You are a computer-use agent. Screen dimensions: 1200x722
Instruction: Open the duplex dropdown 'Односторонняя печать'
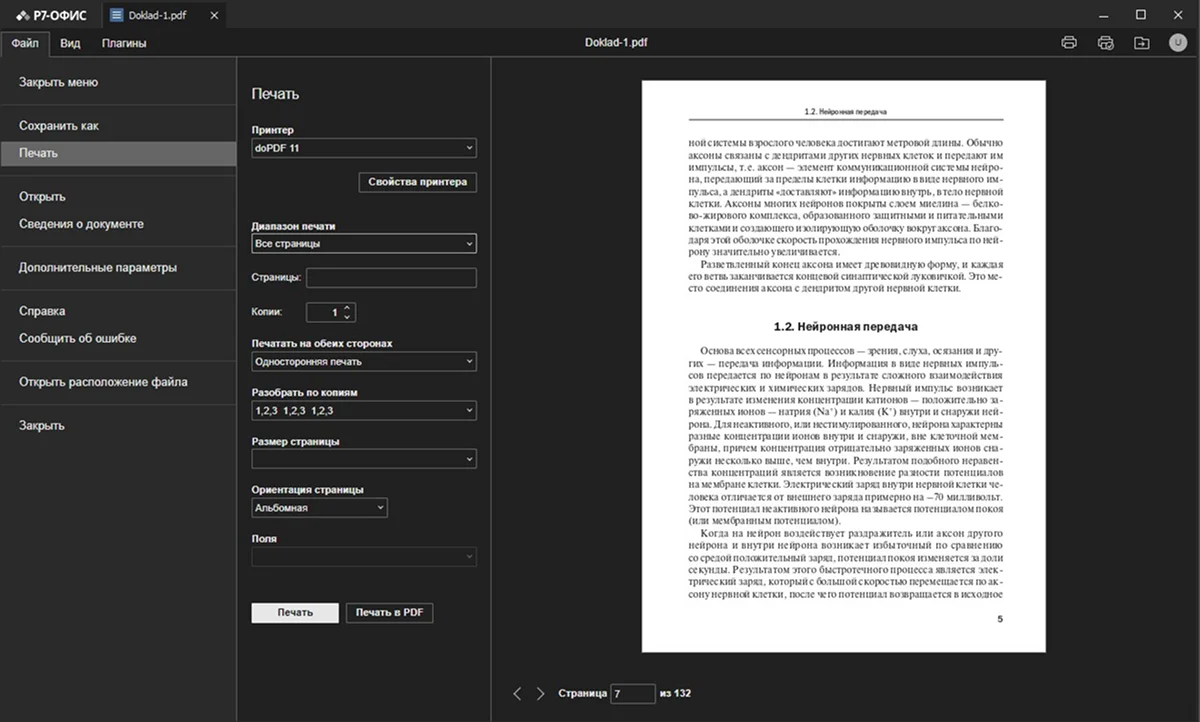click(364, 362)
